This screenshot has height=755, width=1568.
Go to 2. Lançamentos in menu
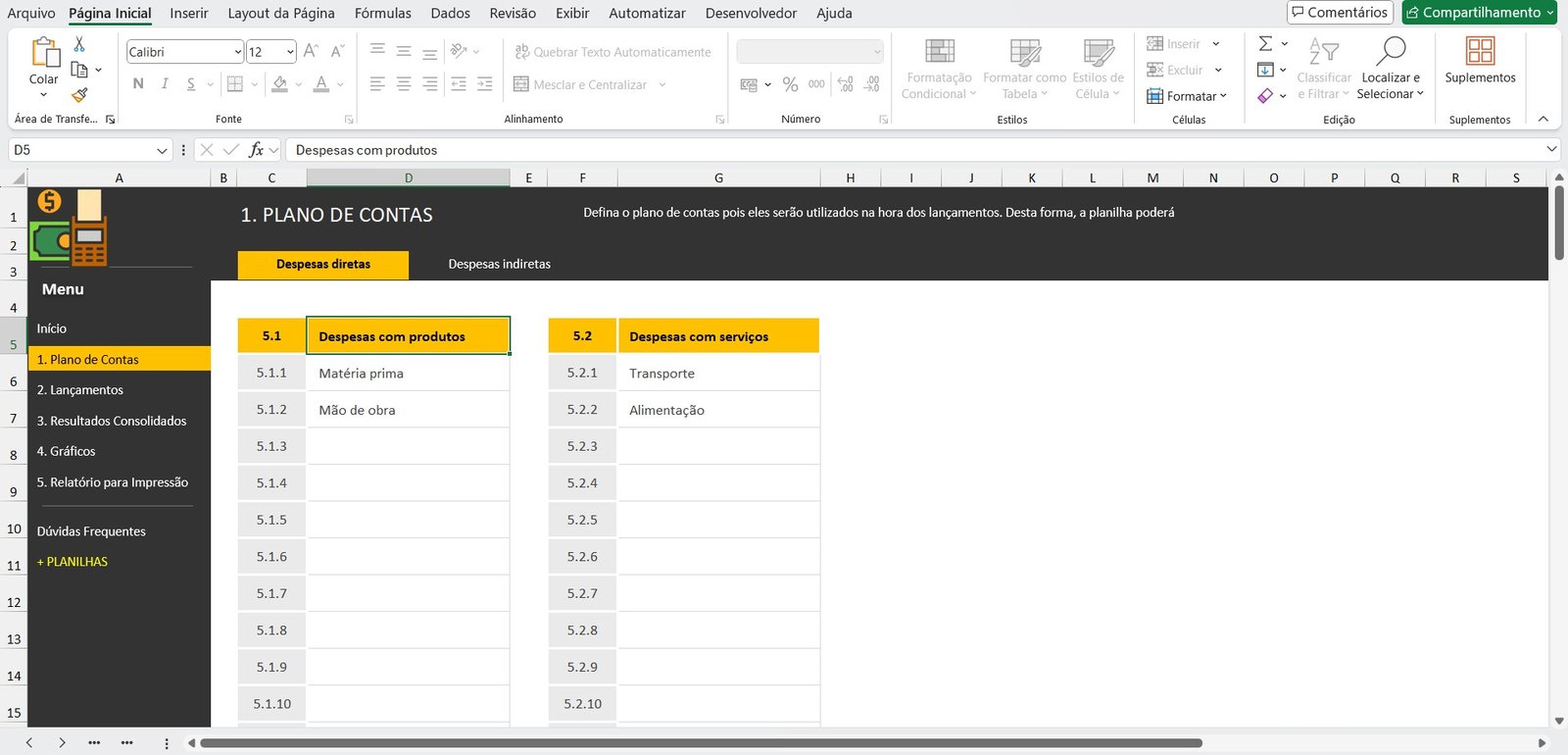click(x=80, y=389)
